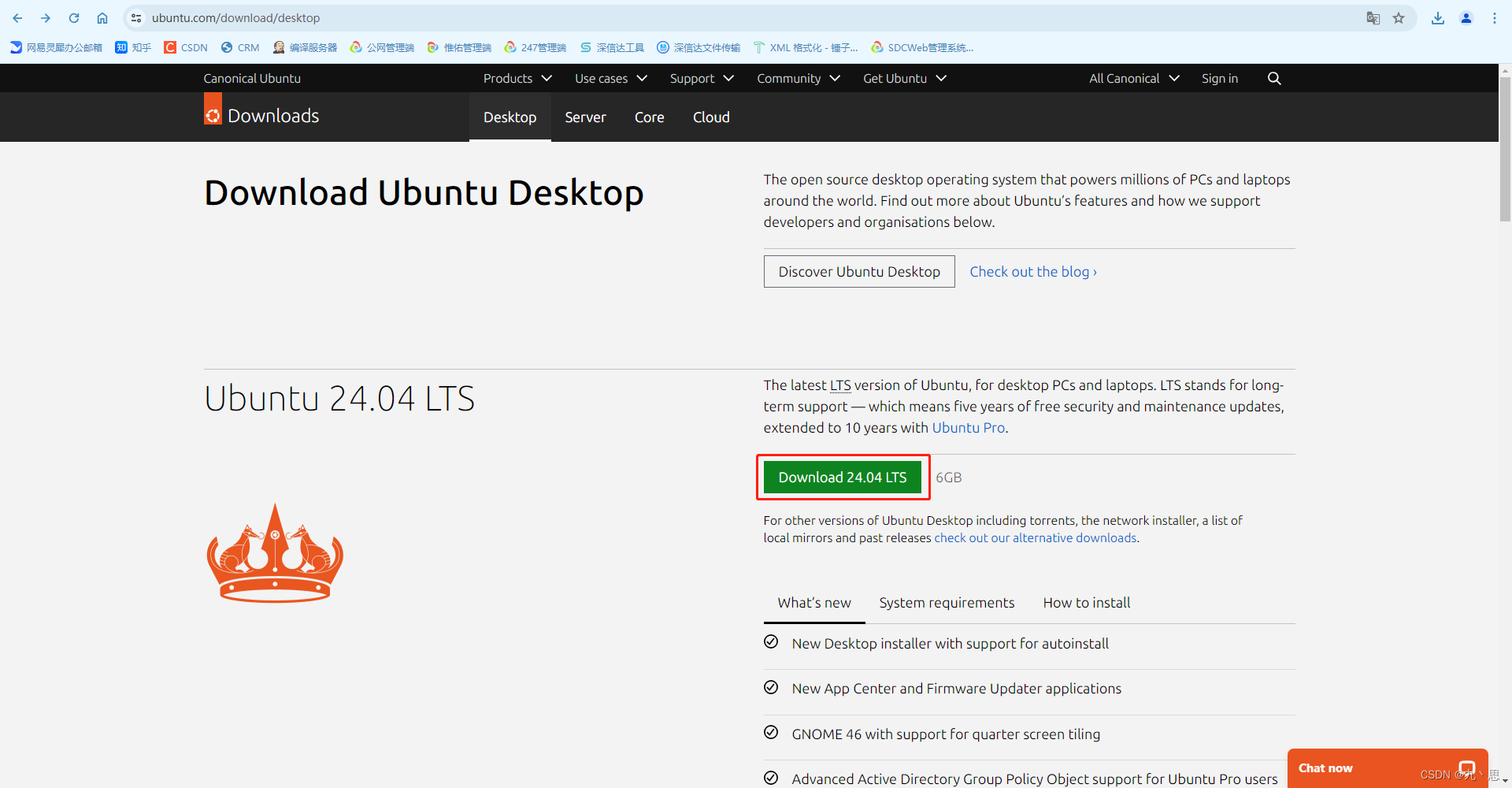1512x788 pixels.
Task: Click the Canonical Ubuntu header link
Action: tap(252, 78)
